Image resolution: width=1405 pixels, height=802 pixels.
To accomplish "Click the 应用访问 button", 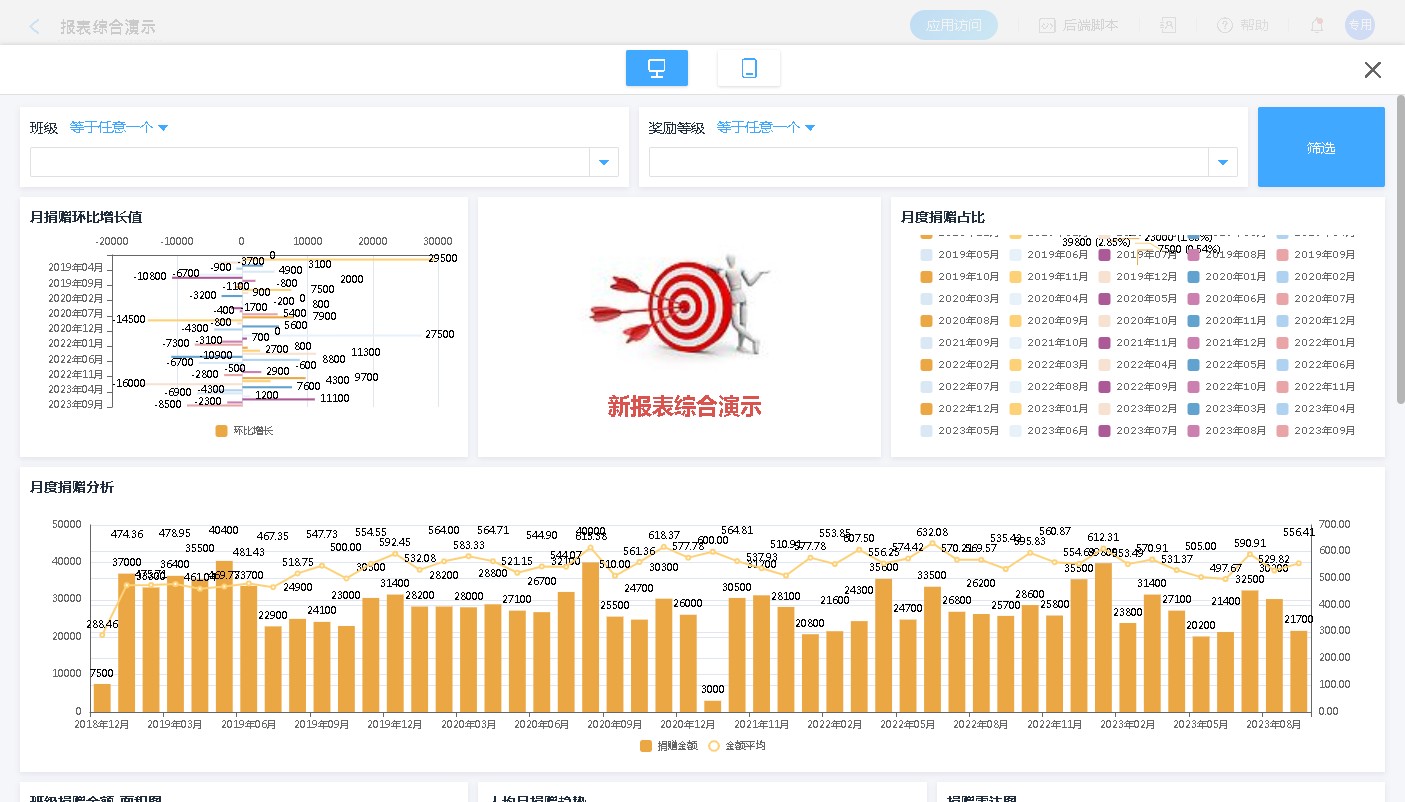I will click(953, 26).
